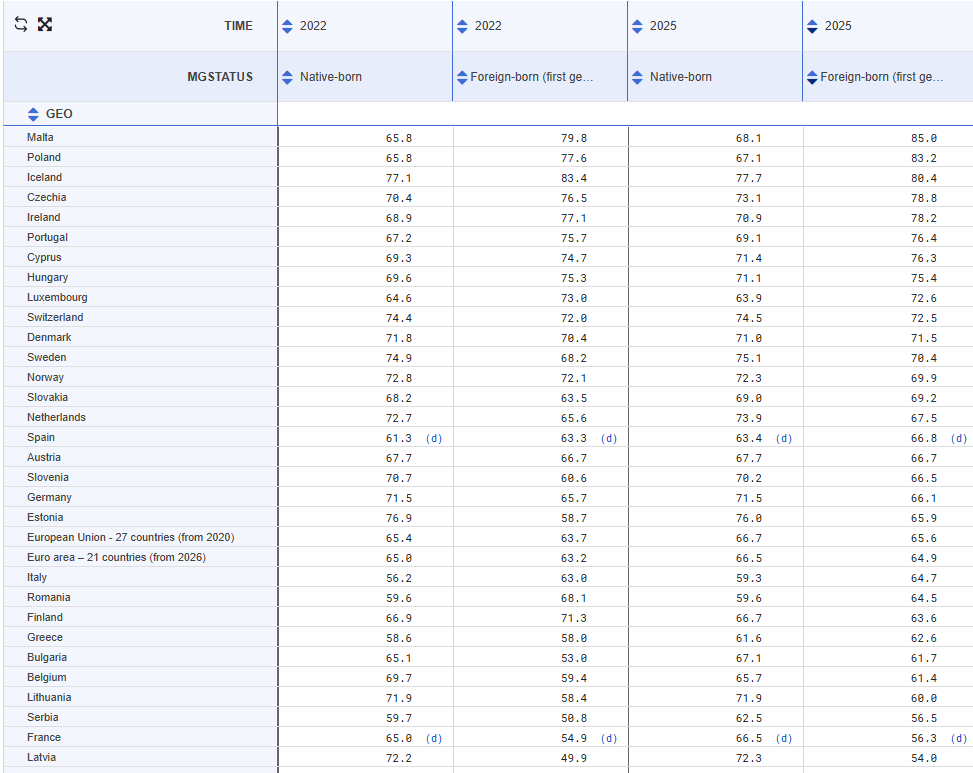Sort by 2022 Native-born time column arrow
Screen dimensions: 973x773
pos(287,26)
